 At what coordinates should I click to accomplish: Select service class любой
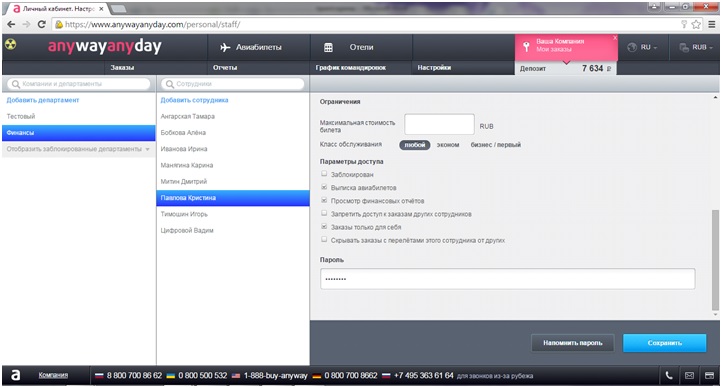pos(414,145)
